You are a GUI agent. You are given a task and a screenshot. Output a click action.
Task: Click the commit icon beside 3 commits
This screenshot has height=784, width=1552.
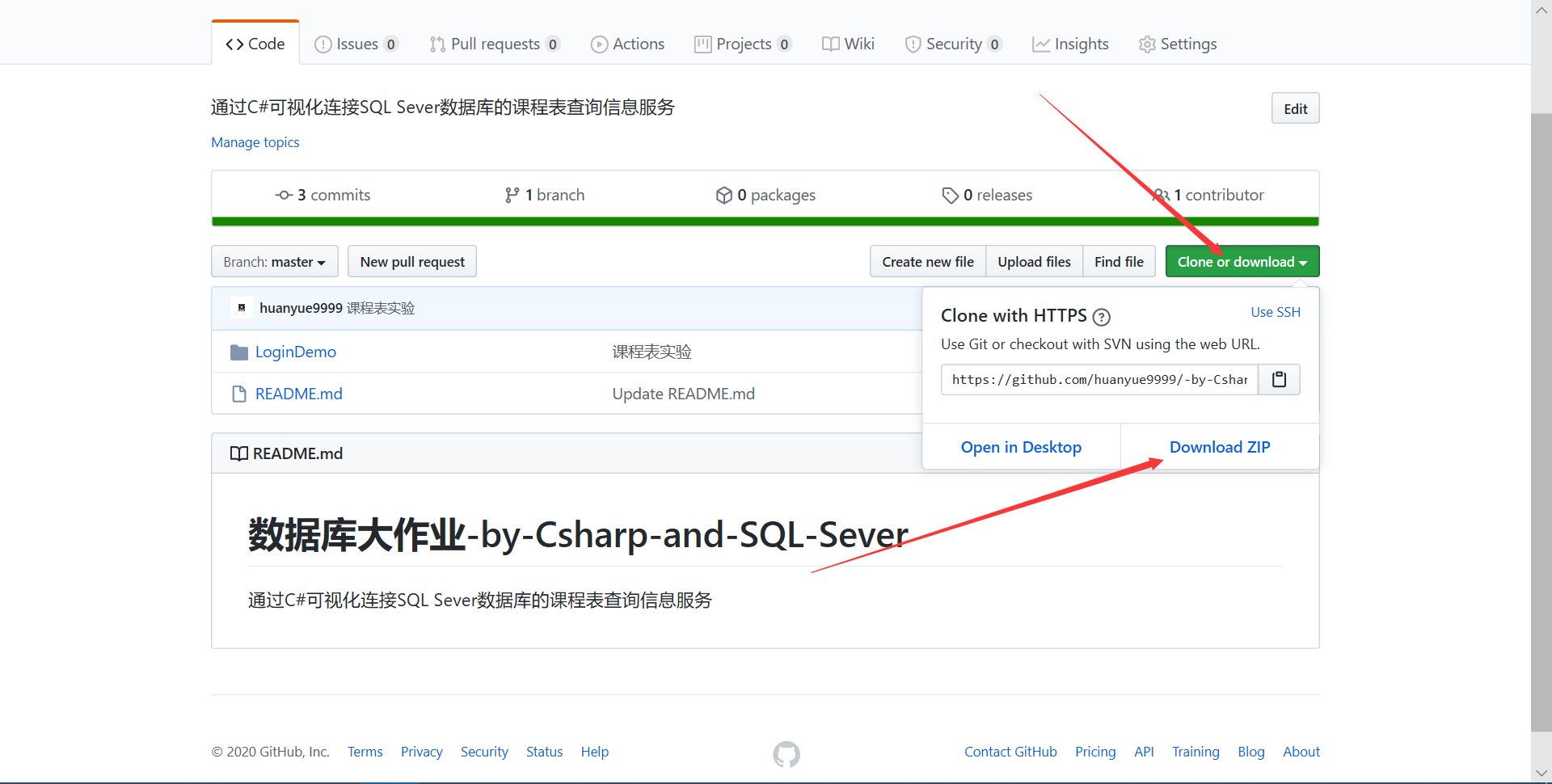[284, 195]
